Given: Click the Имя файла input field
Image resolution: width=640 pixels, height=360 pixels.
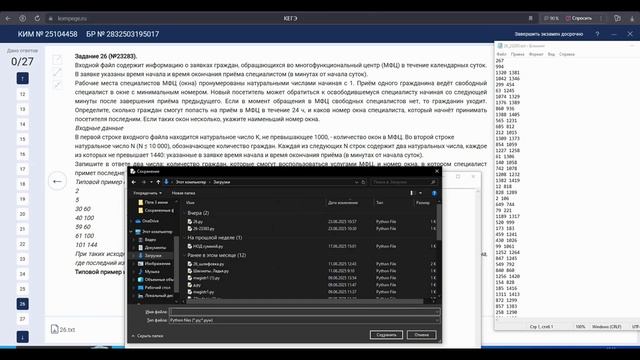Looking at the screenshot, I should [x=304, y=312].
